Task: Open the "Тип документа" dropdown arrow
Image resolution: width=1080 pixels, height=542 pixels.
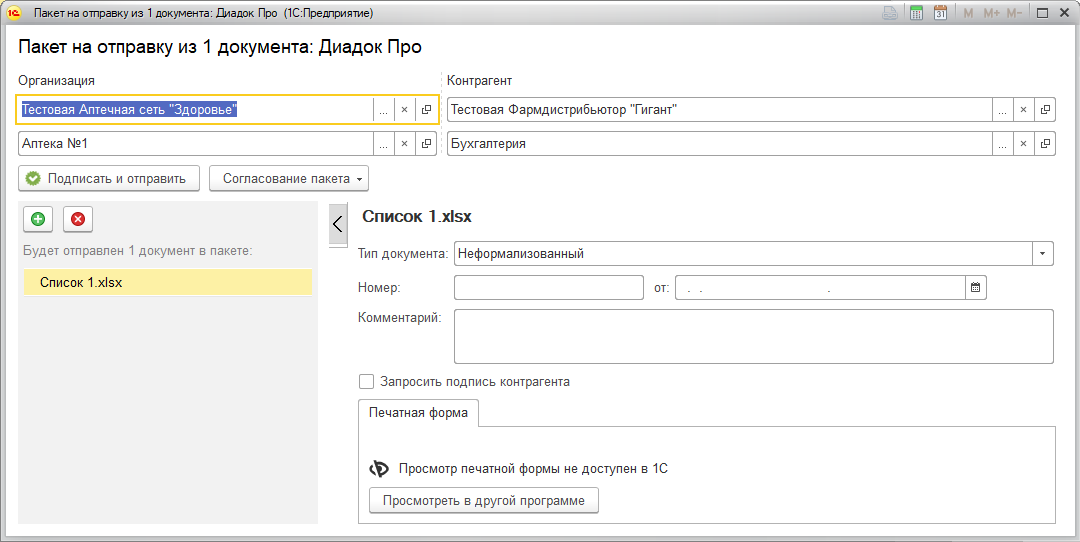Action: (1043, 253)
